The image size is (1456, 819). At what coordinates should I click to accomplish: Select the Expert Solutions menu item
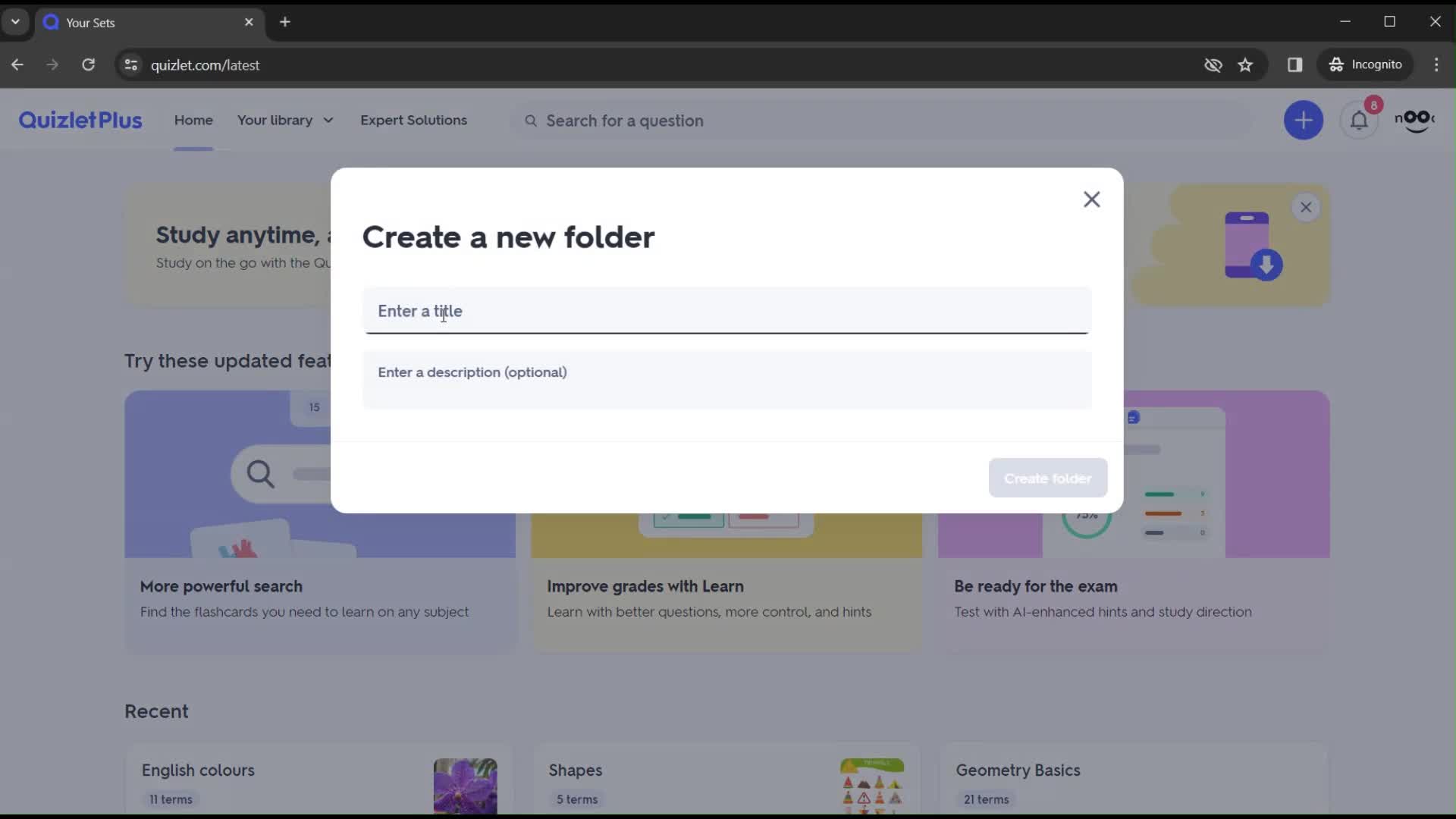pos(413,120)
